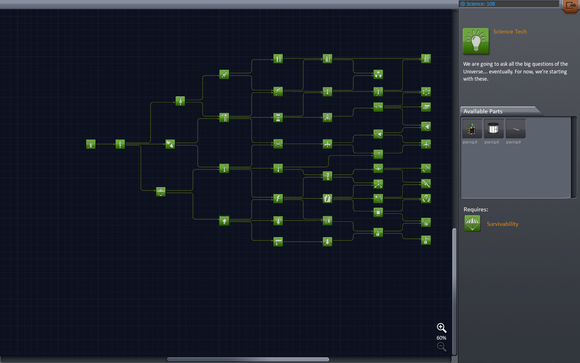The image size is (580, 363).
Task: Click the Survivability parachute node in the tree
Action: point(161,191)
